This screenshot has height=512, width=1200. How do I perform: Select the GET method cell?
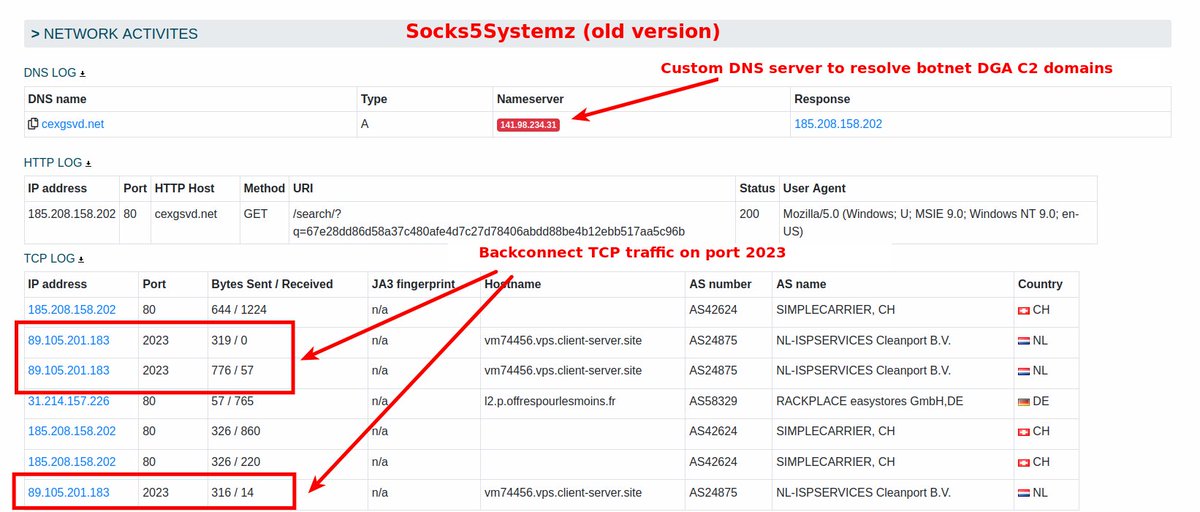click(x=255, y=214)
